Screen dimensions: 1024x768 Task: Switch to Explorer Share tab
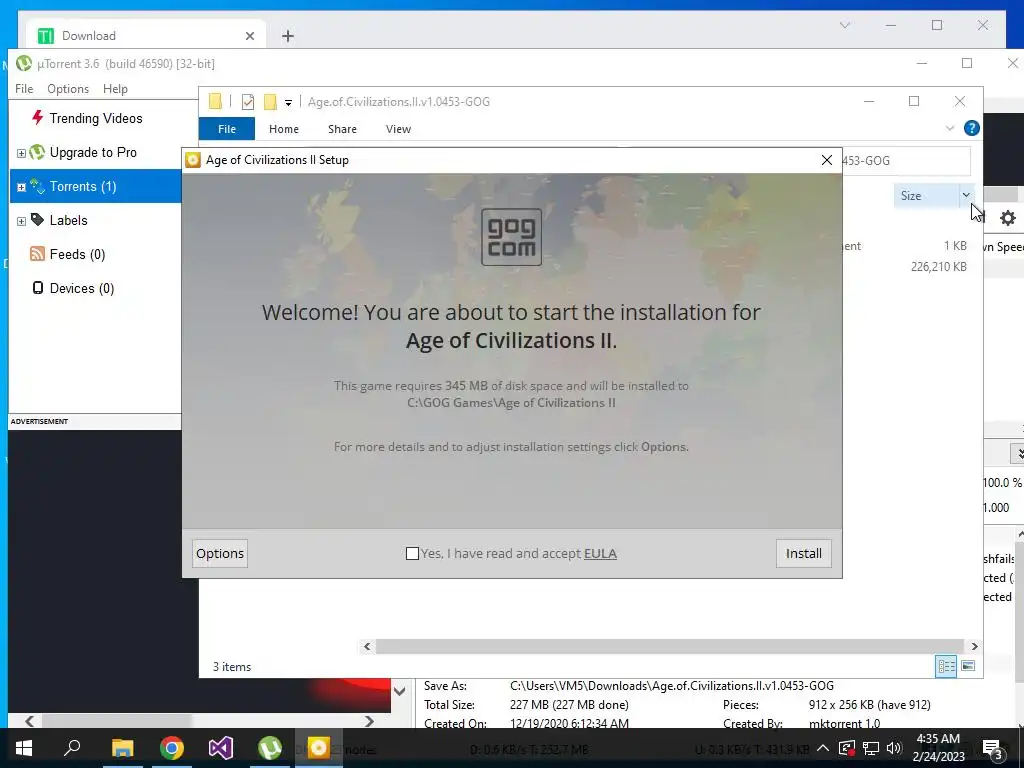342,129
